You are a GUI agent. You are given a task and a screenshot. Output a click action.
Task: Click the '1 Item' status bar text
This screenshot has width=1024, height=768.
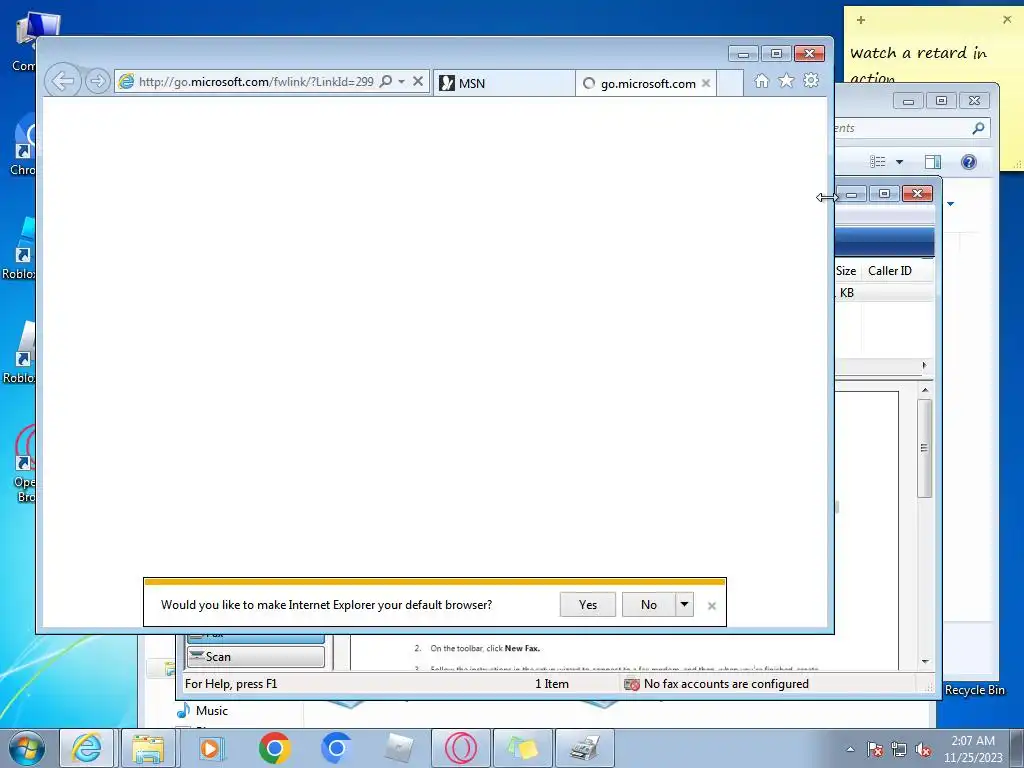pos(552,684)
